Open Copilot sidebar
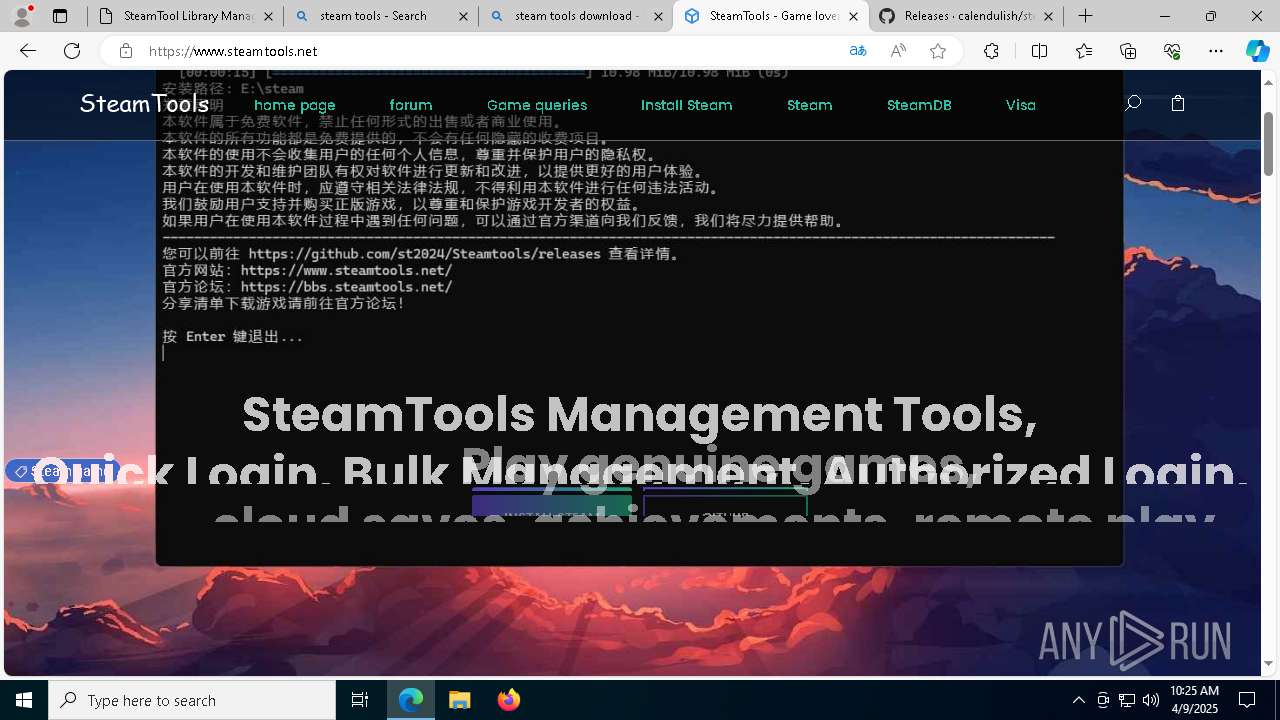The width and height of the screenshot is (1280, 720). pos(1257,51)
